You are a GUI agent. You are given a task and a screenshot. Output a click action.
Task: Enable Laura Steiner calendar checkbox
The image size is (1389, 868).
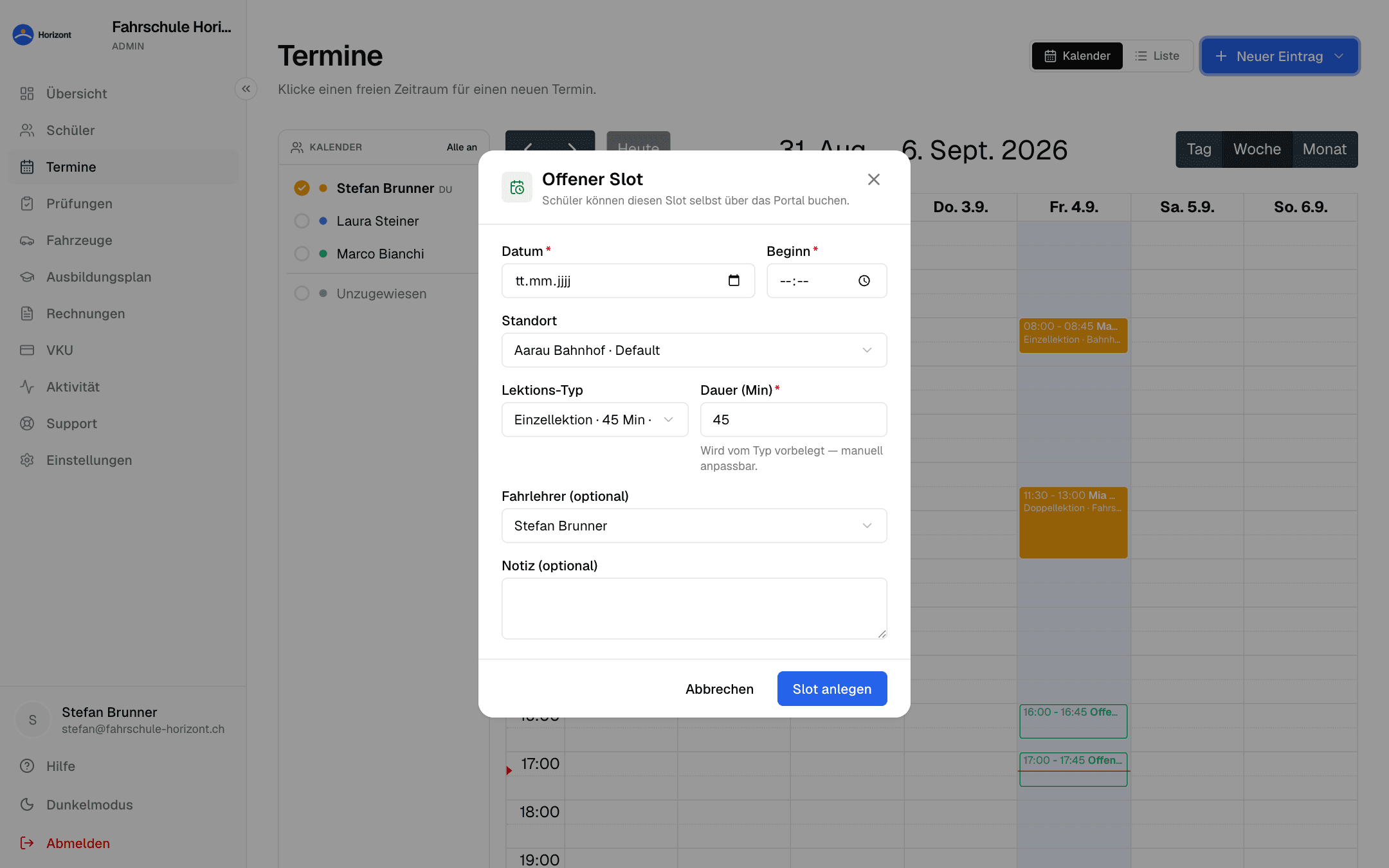(302, 221)
